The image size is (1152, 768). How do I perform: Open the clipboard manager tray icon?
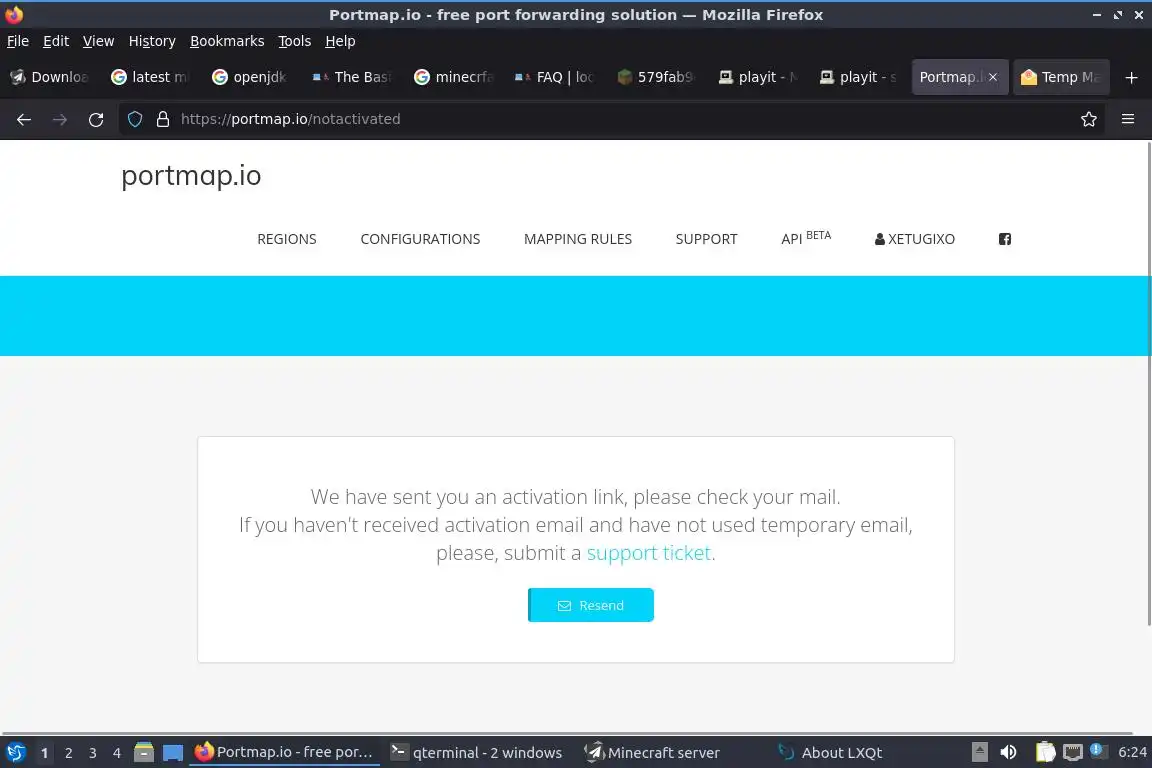(1045, 753)
